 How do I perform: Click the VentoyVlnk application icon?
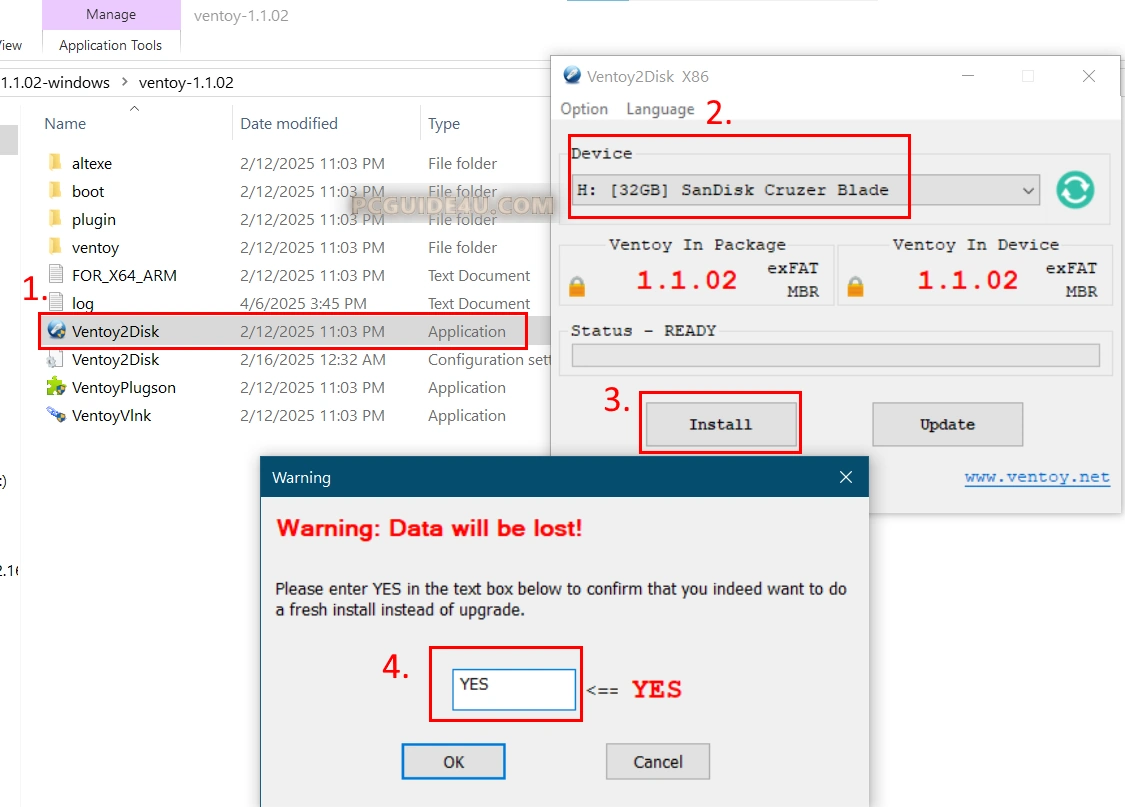click(56, 415)
